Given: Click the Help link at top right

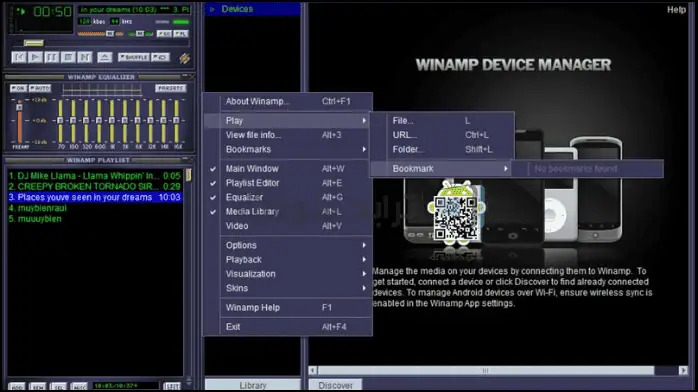Looking at the screenshot, I should (676, 10).
